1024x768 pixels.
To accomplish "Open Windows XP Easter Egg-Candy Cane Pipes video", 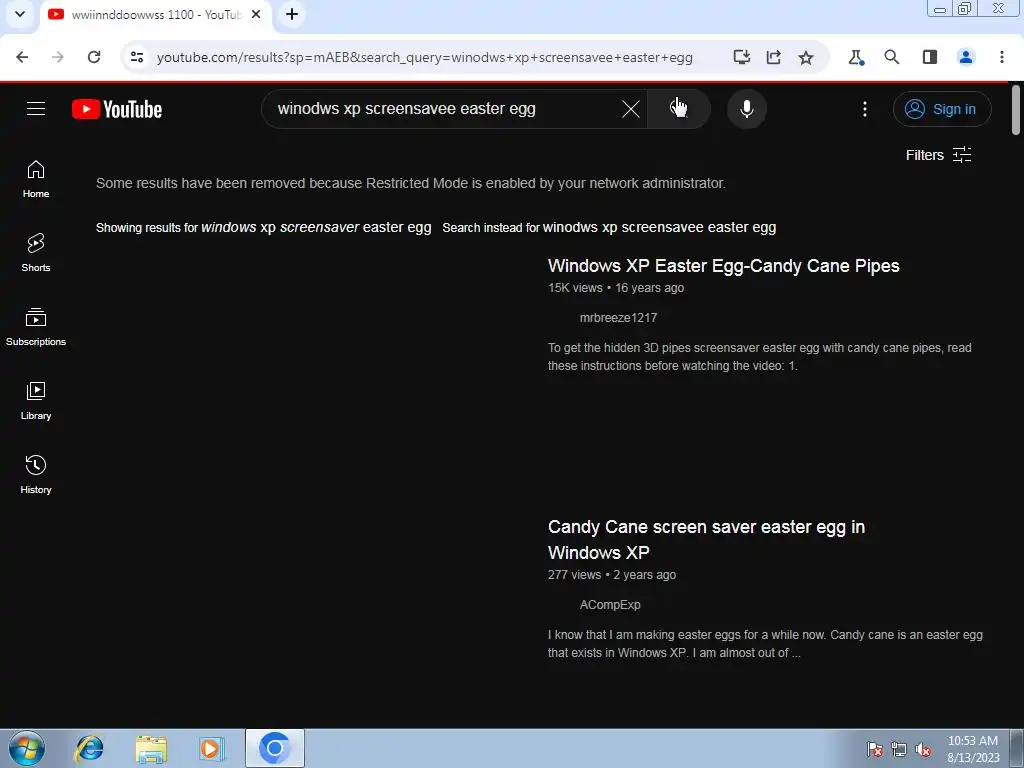I will coord(724,266).
